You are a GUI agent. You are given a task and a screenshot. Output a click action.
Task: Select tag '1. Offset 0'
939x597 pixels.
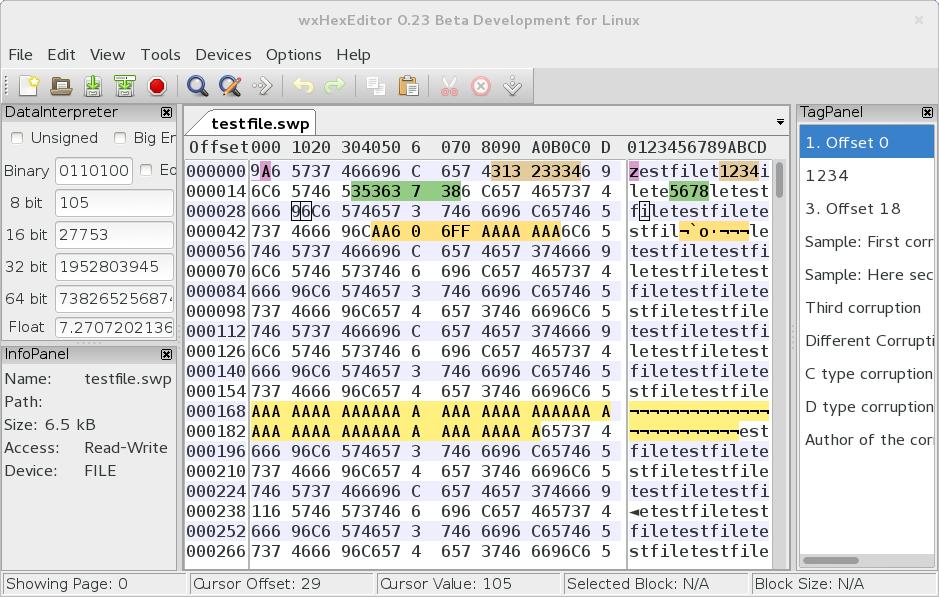click(x=866, y=143)
